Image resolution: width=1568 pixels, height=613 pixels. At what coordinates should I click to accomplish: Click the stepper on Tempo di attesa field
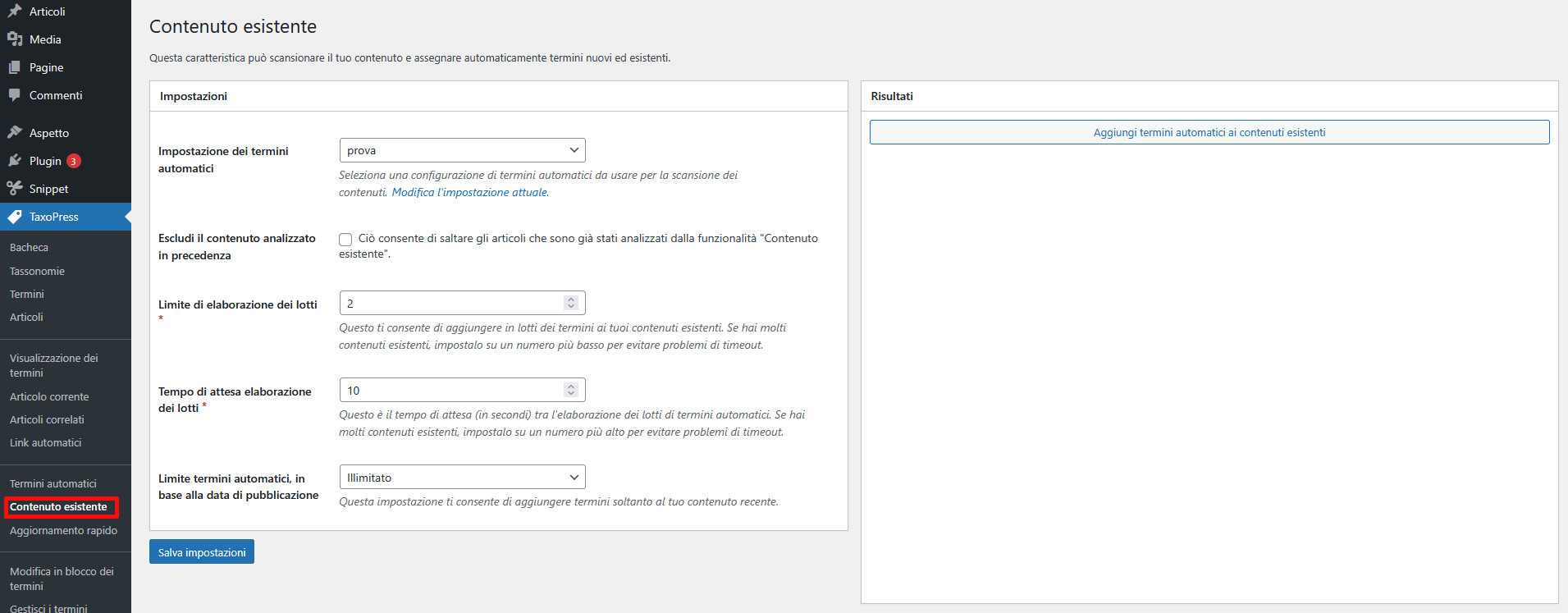pyautogui.click(x=571, y=391)
